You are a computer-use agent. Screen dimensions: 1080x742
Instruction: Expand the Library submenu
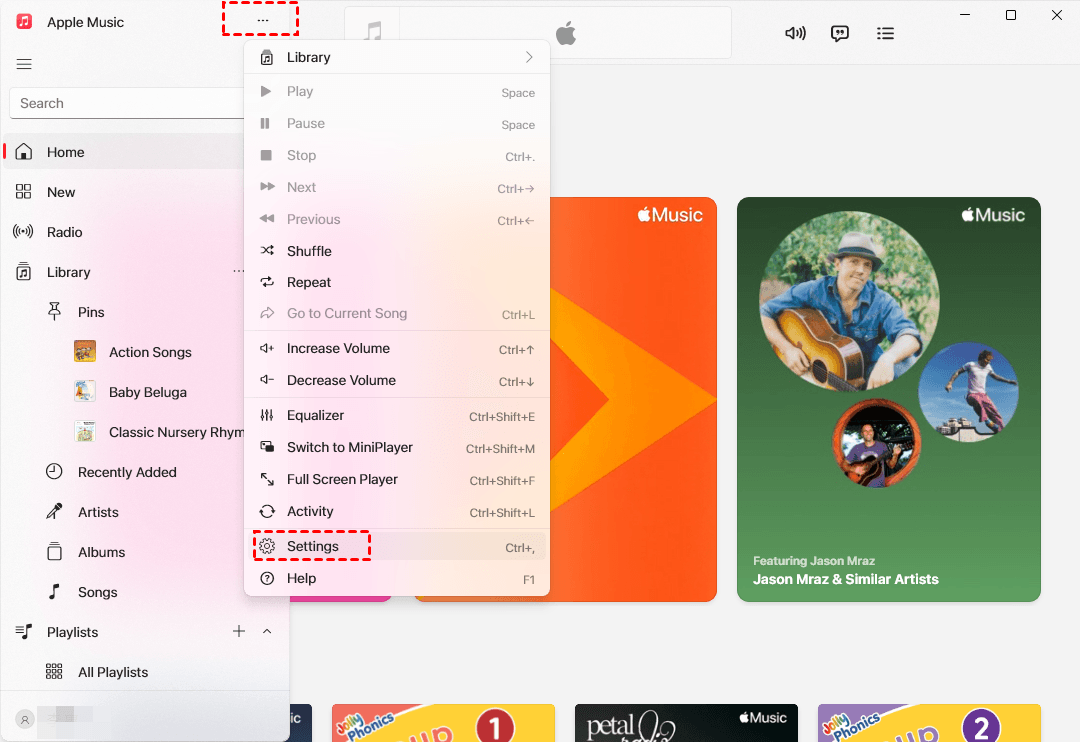[397, 57]
